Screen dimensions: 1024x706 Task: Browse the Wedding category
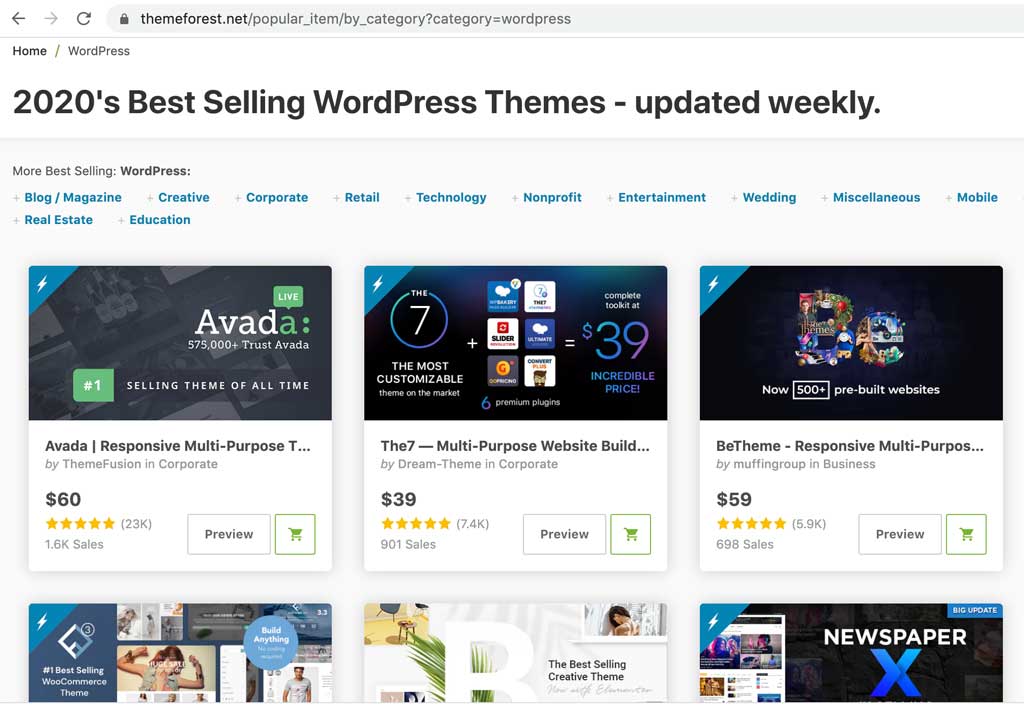click(769, 198)
